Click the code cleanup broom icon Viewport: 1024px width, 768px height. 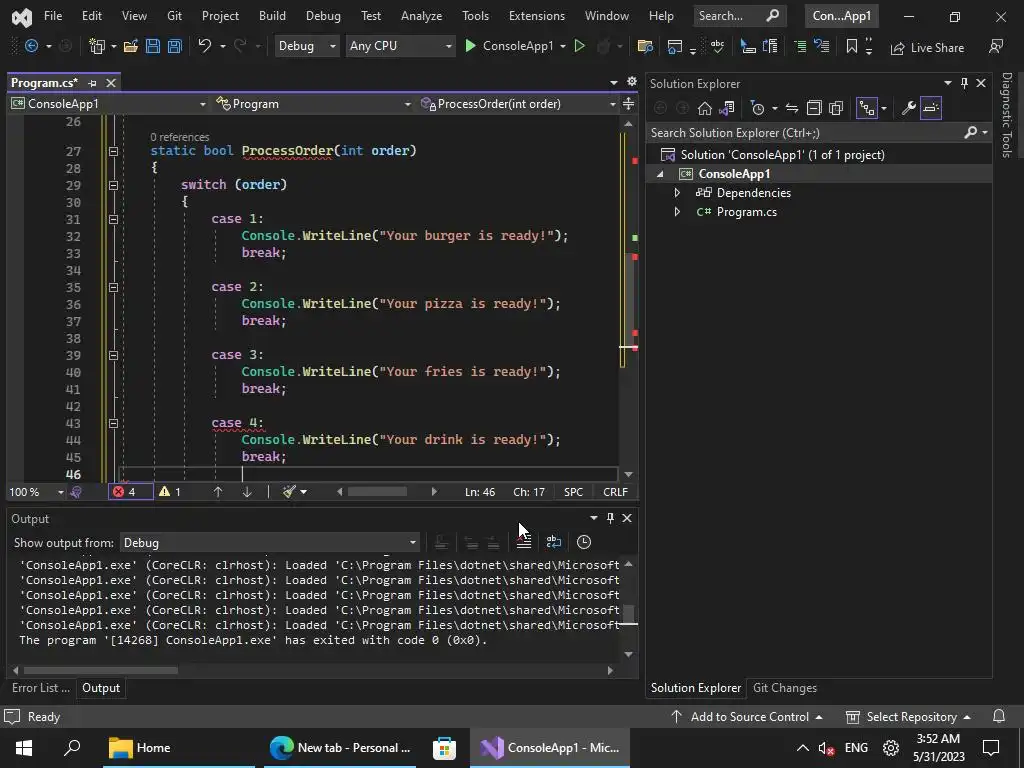(289, 491)
